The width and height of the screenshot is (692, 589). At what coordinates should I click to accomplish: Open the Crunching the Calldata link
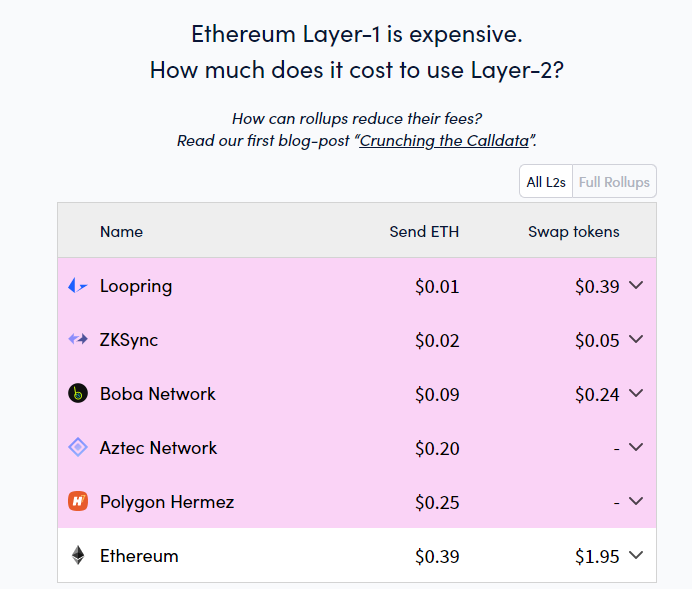click(x=444, y=141)
